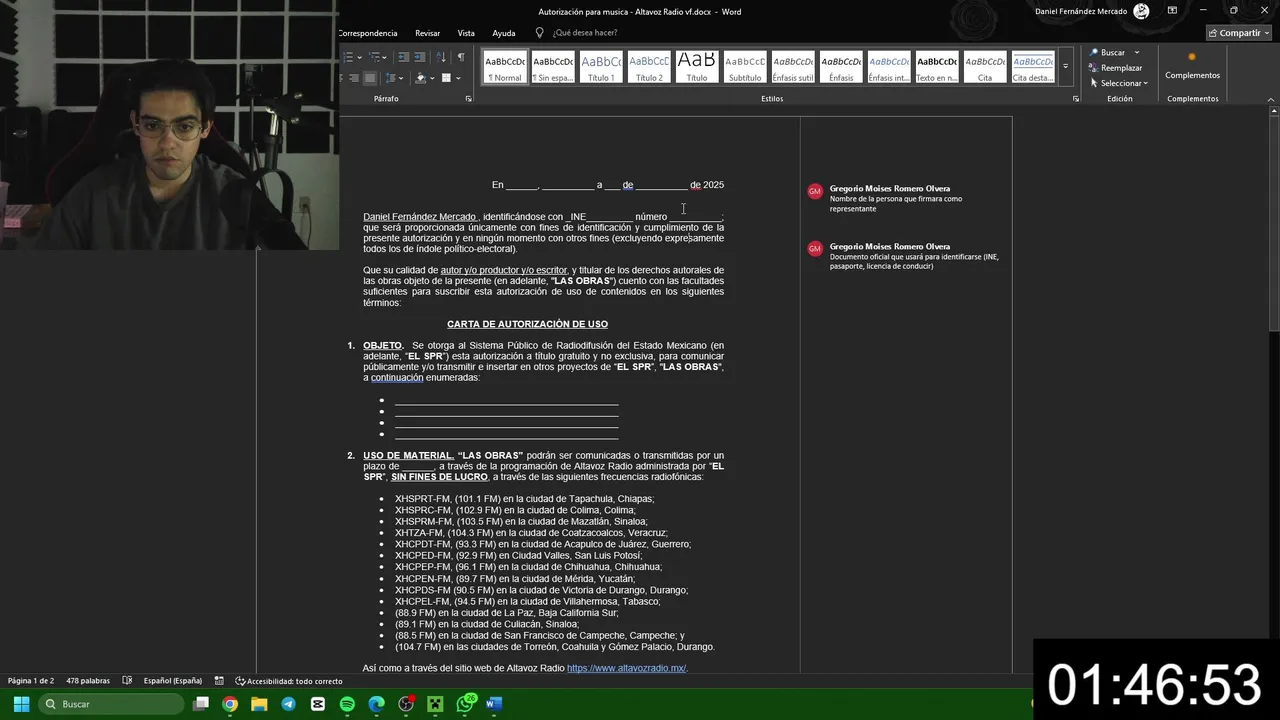The image size is (1280, 720).
Task: Toggle show paragraph marks (¶)
Action: (461, 57)
